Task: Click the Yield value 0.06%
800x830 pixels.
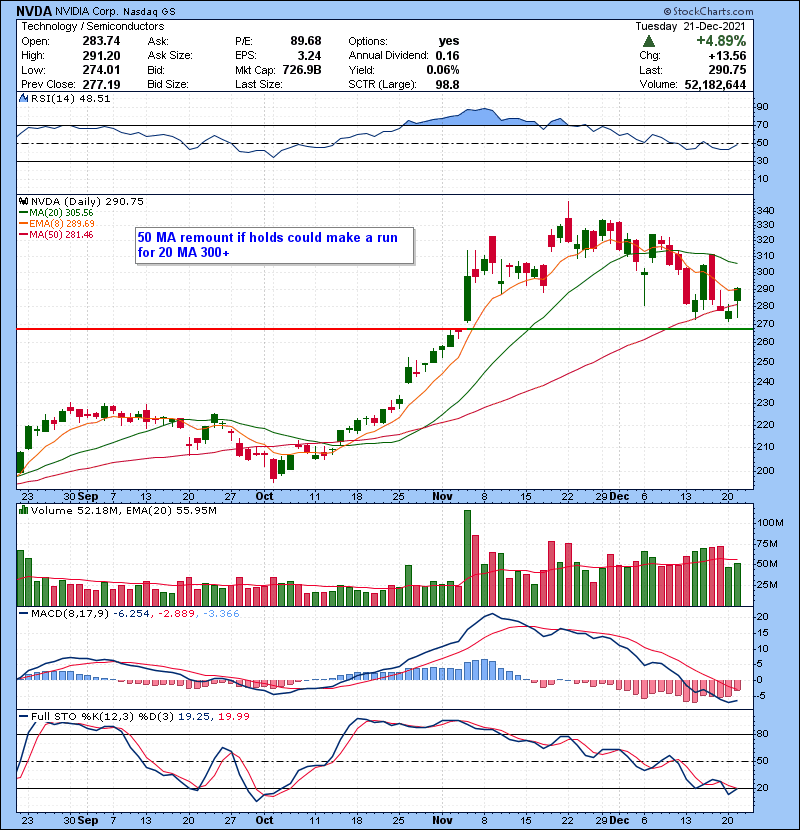Action: [x=443, y=70]
